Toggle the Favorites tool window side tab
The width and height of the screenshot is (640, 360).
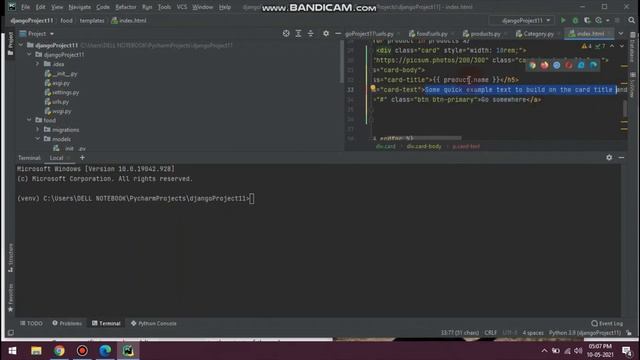11,298
